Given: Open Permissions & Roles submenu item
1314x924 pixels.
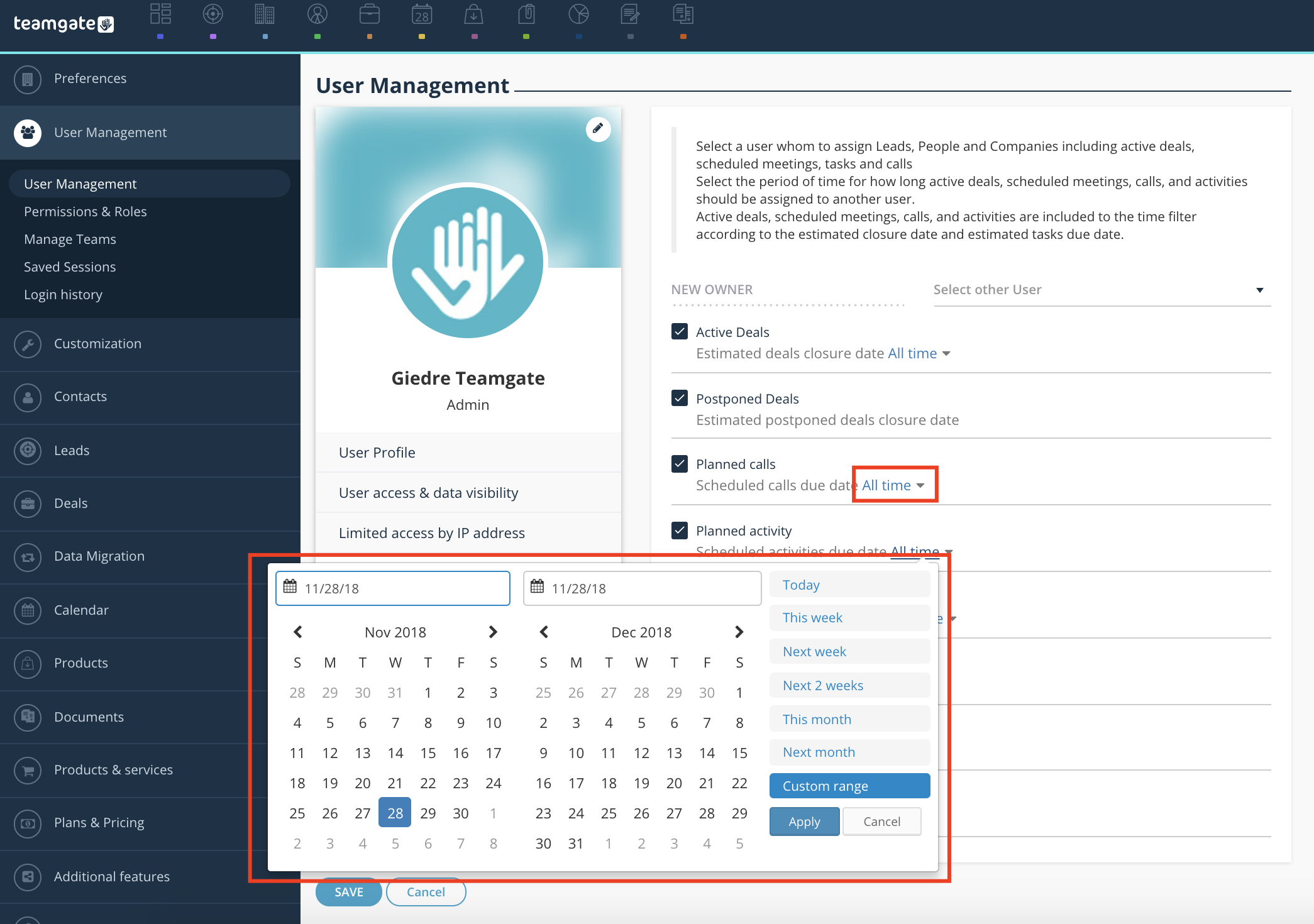Looking at the screenshot, I should click(85, 212).
